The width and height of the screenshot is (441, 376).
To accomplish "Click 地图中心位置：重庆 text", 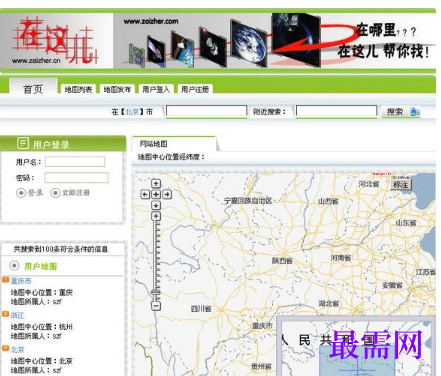I will [42, 293].
